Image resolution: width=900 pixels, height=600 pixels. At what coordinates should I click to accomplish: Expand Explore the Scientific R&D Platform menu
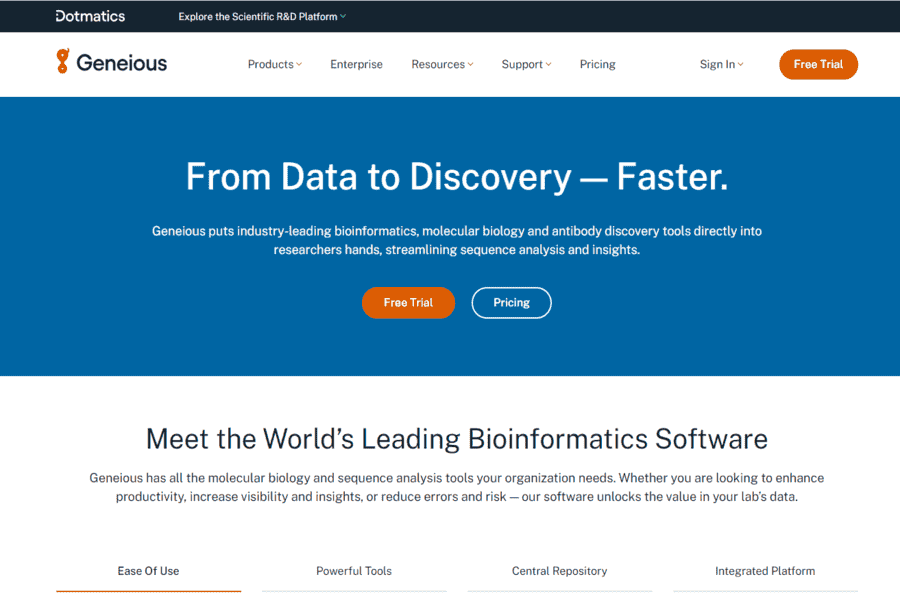point(262,17)
